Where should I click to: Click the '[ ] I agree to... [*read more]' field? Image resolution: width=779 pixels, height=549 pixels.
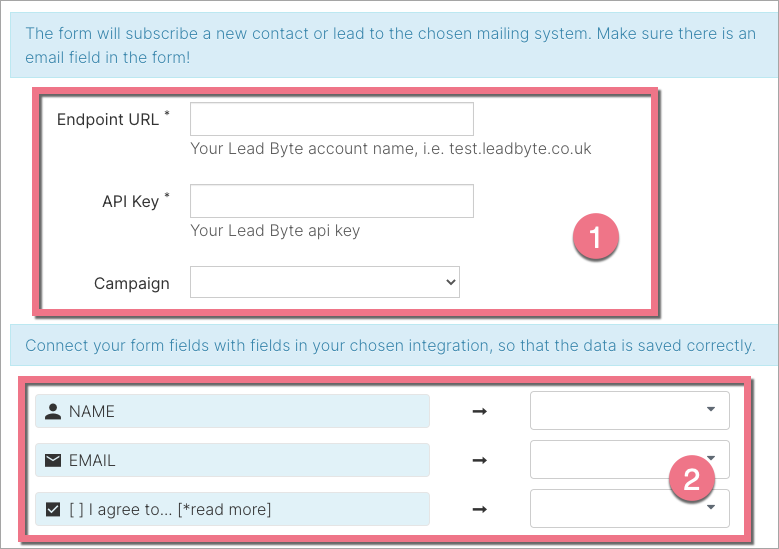(x=232, y=510)
